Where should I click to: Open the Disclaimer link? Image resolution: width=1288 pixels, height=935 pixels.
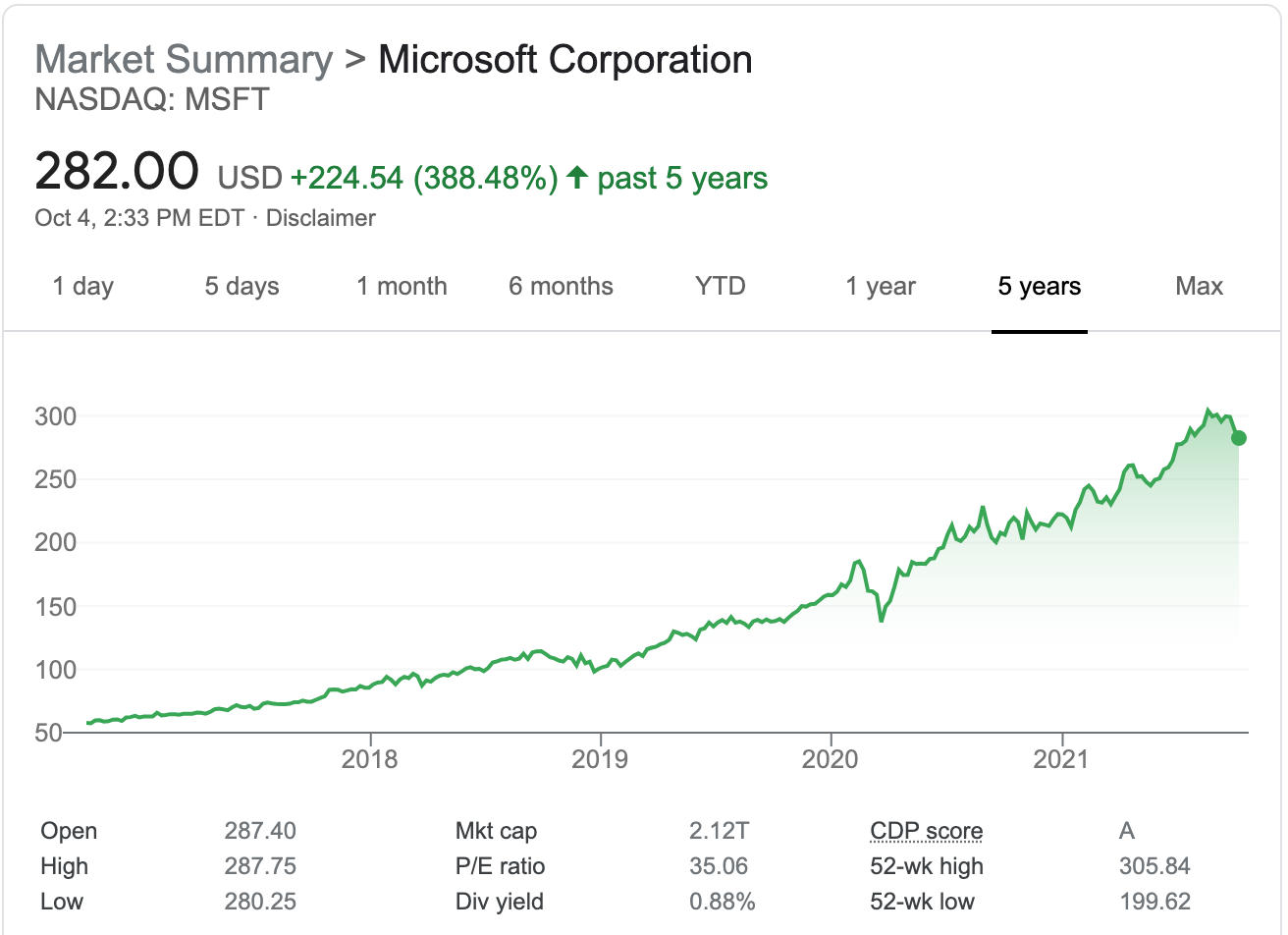pos(321,218)
